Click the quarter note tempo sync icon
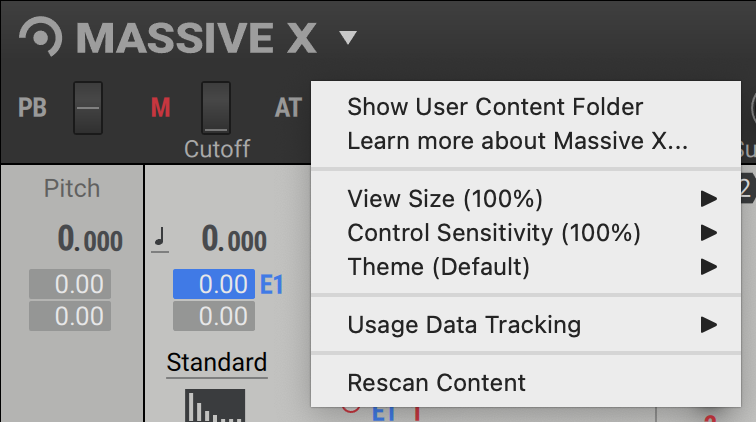756x422 pixels. click(x=160, y=239)
